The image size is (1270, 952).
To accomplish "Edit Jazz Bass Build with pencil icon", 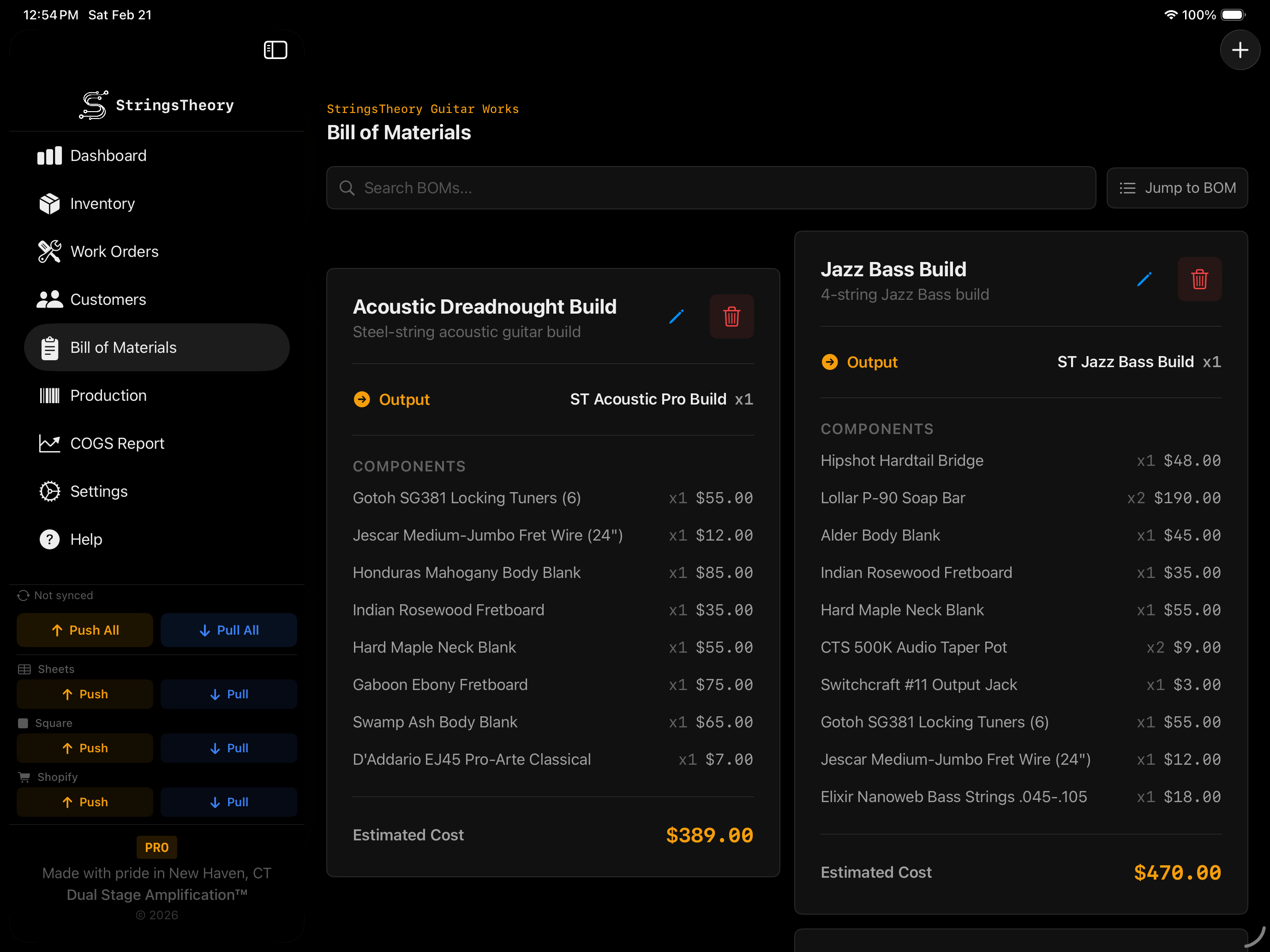I will [x=1144, y=279].
